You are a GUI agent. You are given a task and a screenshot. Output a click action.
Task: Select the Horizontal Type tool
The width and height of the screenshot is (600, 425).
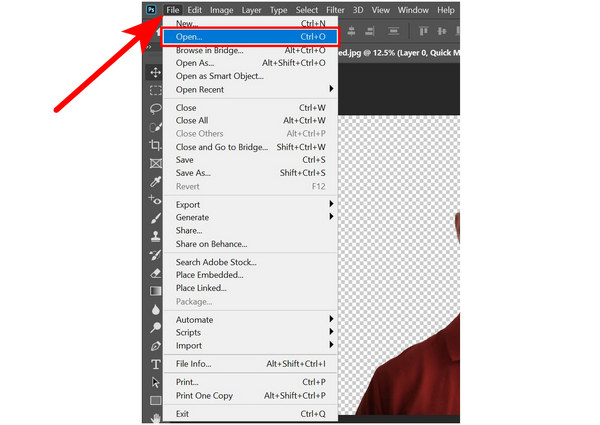click(155, 364)
